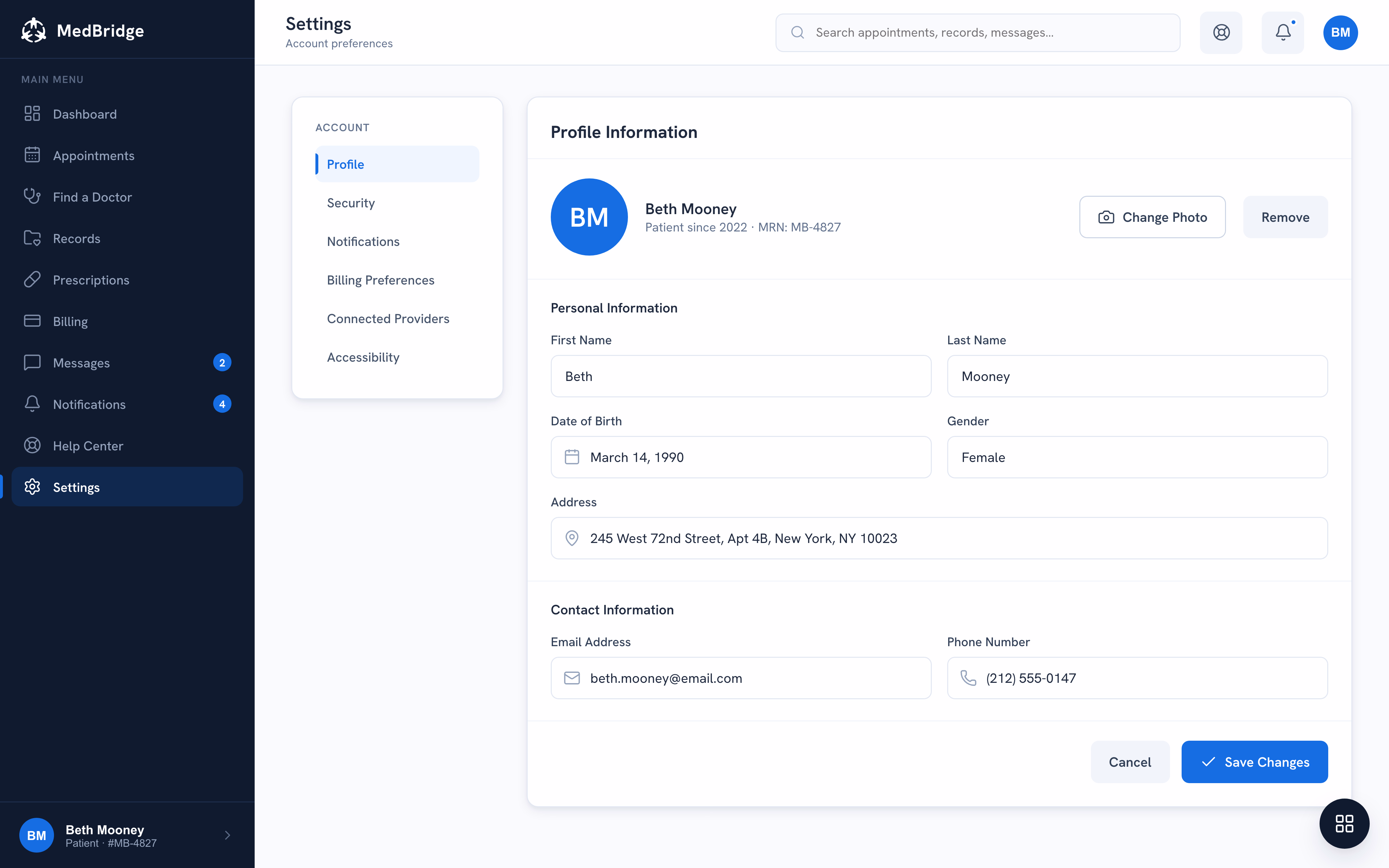Open Help Center menu item
This screenshot has width=1389, height=868.
coord(127,446)
